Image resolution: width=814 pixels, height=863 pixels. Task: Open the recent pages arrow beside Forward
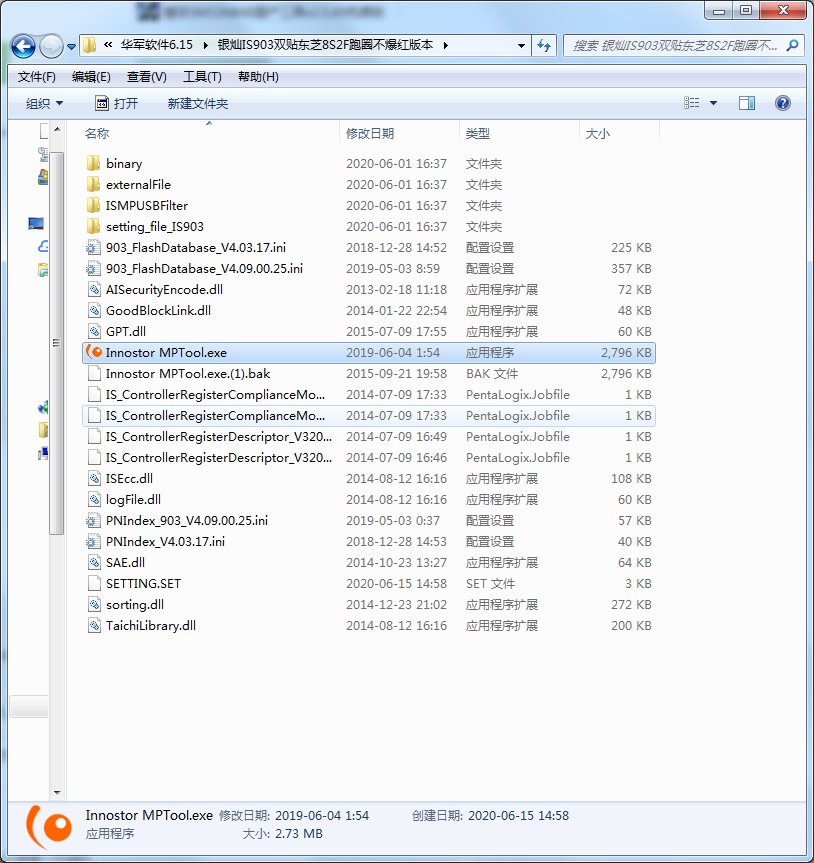(x=72, y=47)
